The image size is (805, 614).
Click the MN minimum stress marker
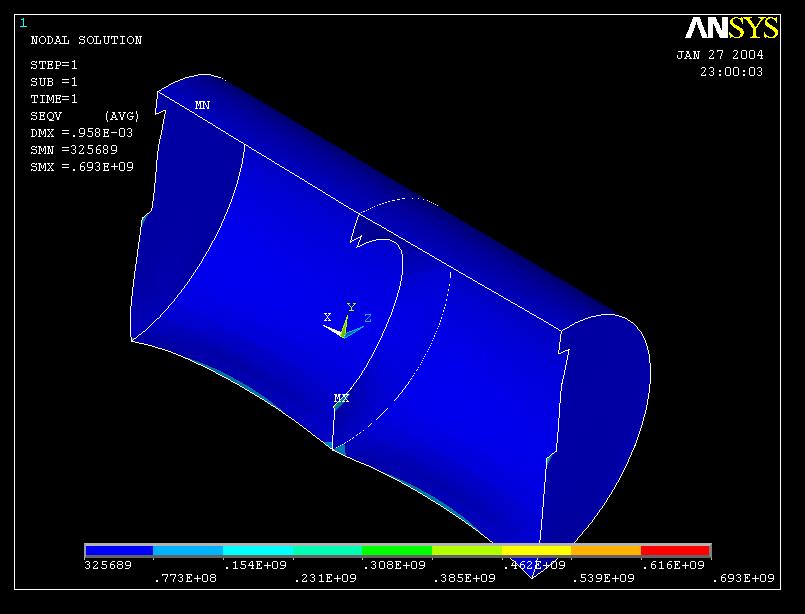[202, 105]
